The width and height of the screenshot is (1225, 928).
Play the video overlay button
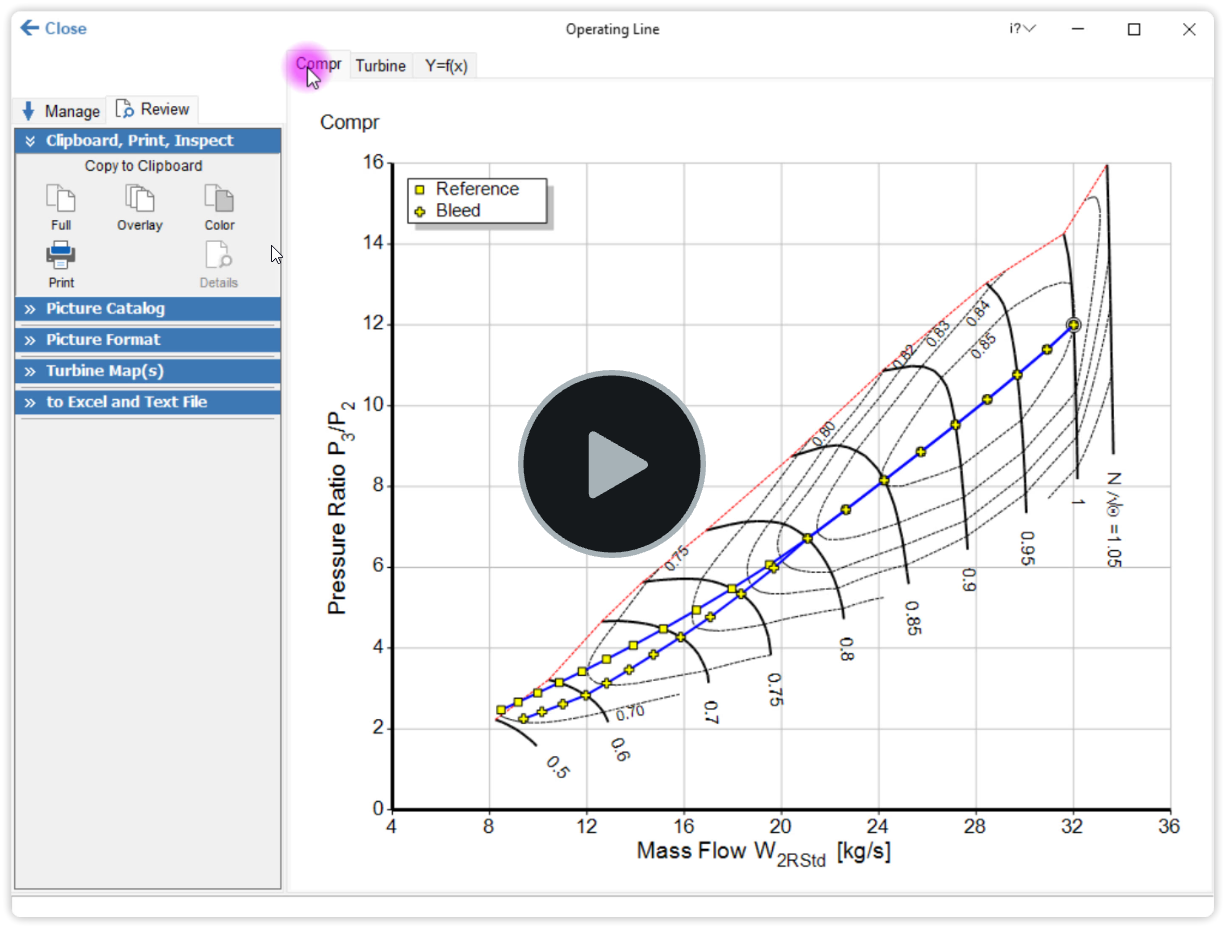coord(612,464)
